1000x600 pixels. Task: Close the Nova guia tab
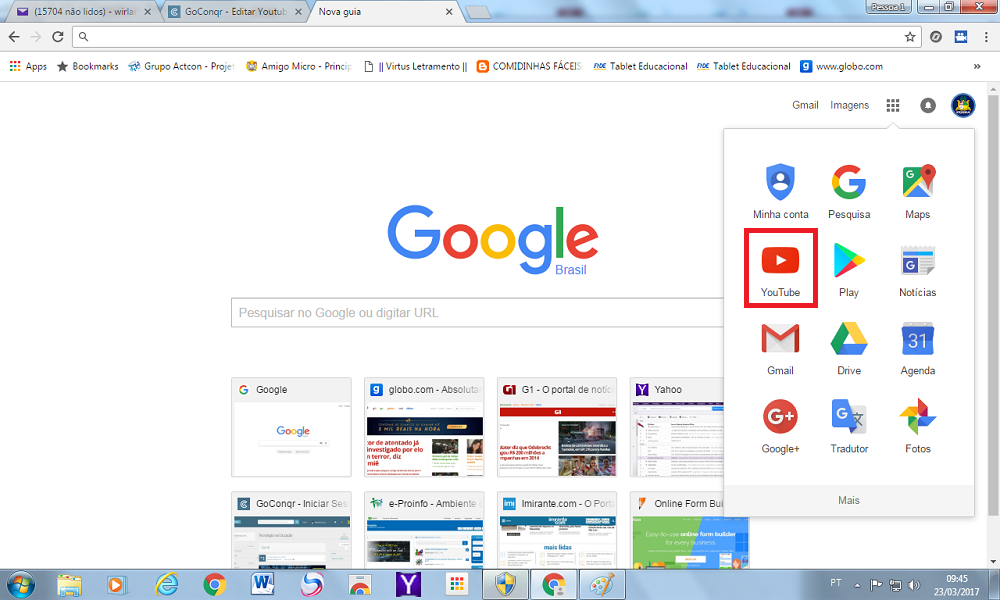449,12
